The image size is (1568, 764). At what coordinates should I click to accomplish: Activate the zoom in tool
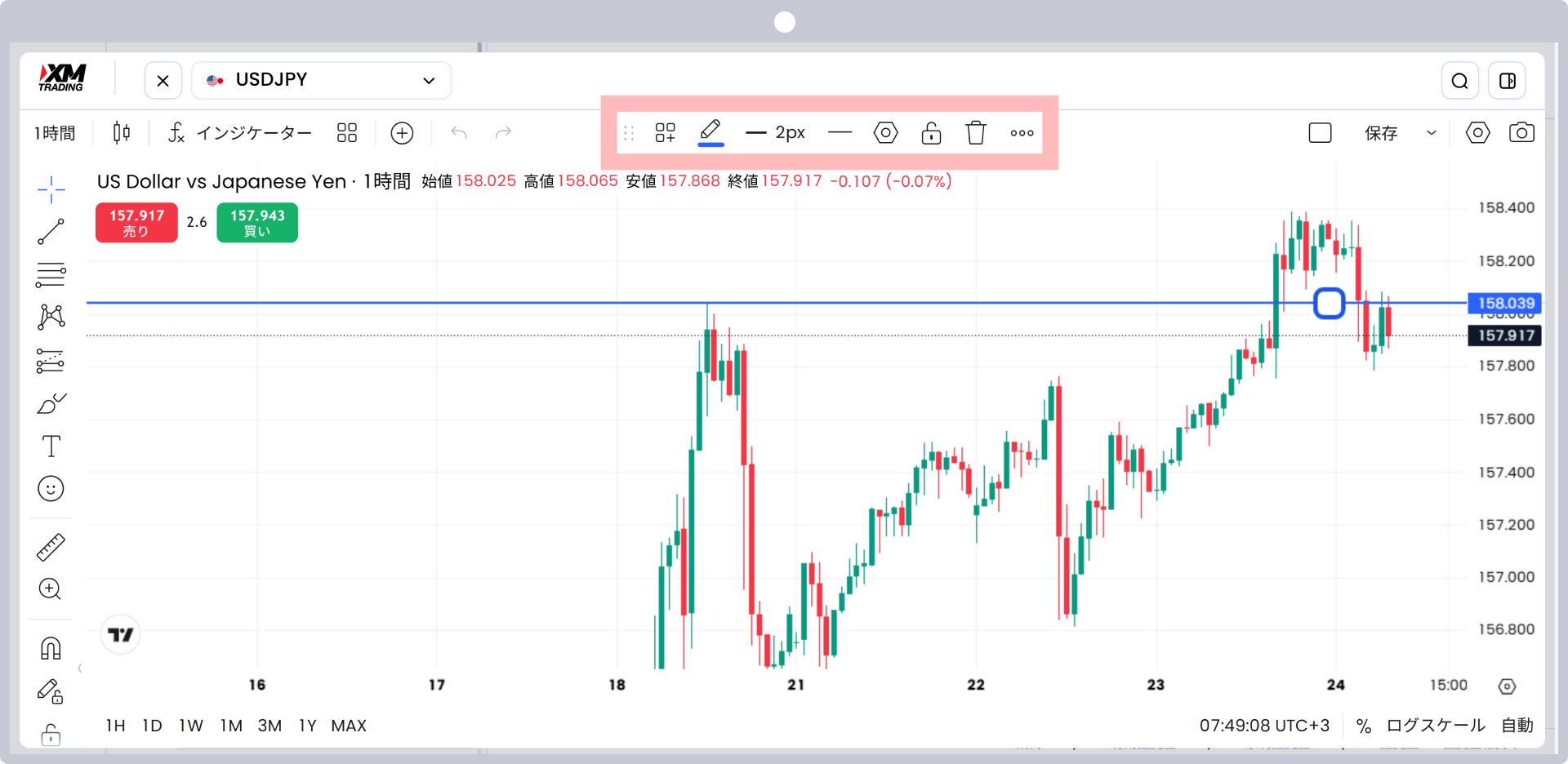pos(51,589)
